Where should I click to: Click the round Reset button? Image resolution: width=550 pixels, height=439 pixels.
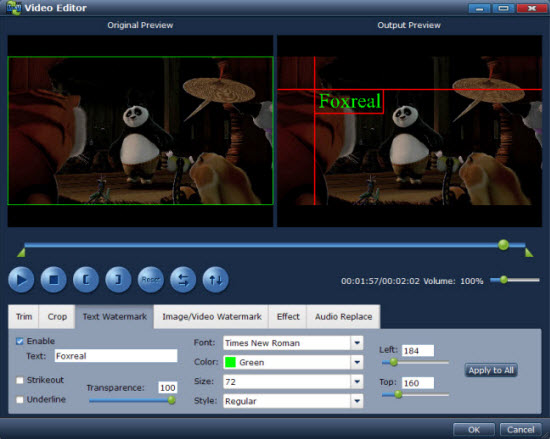[151, 279]
